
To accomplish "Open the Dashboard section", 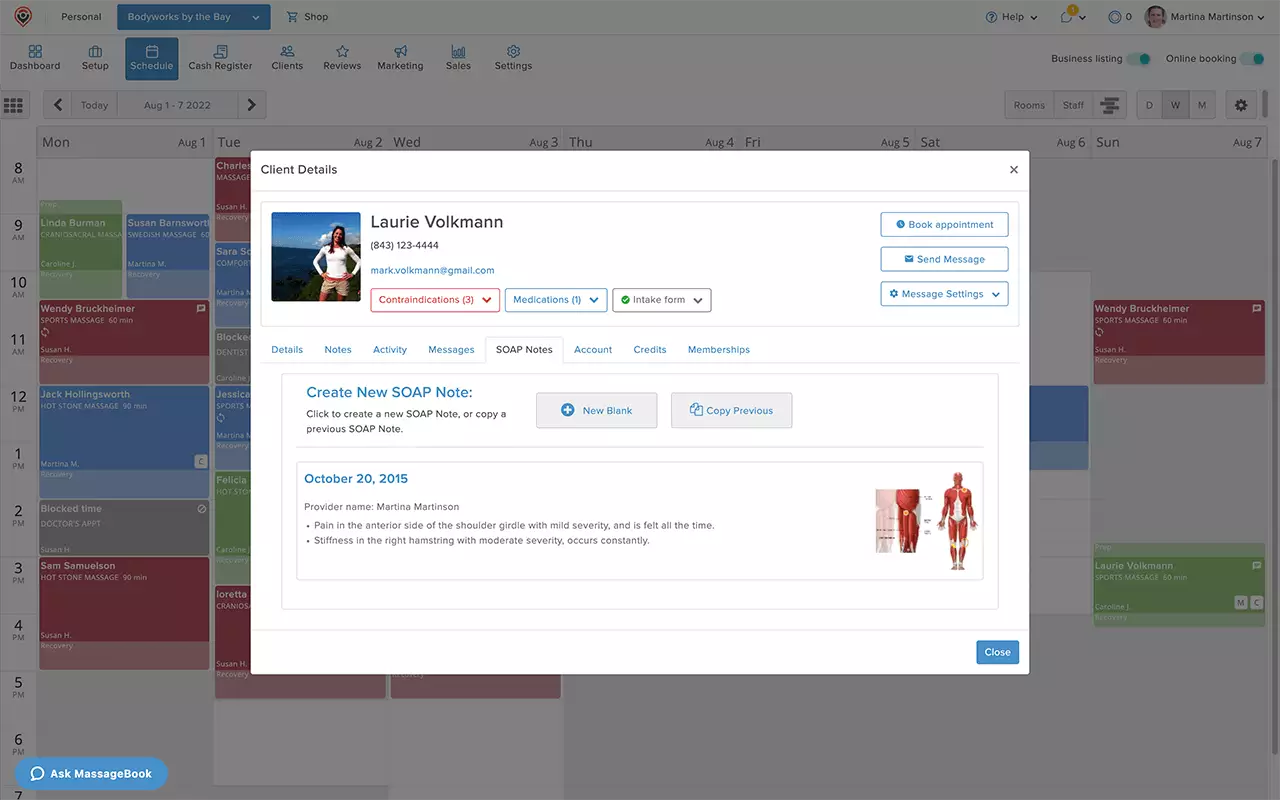I will point(34,56).
